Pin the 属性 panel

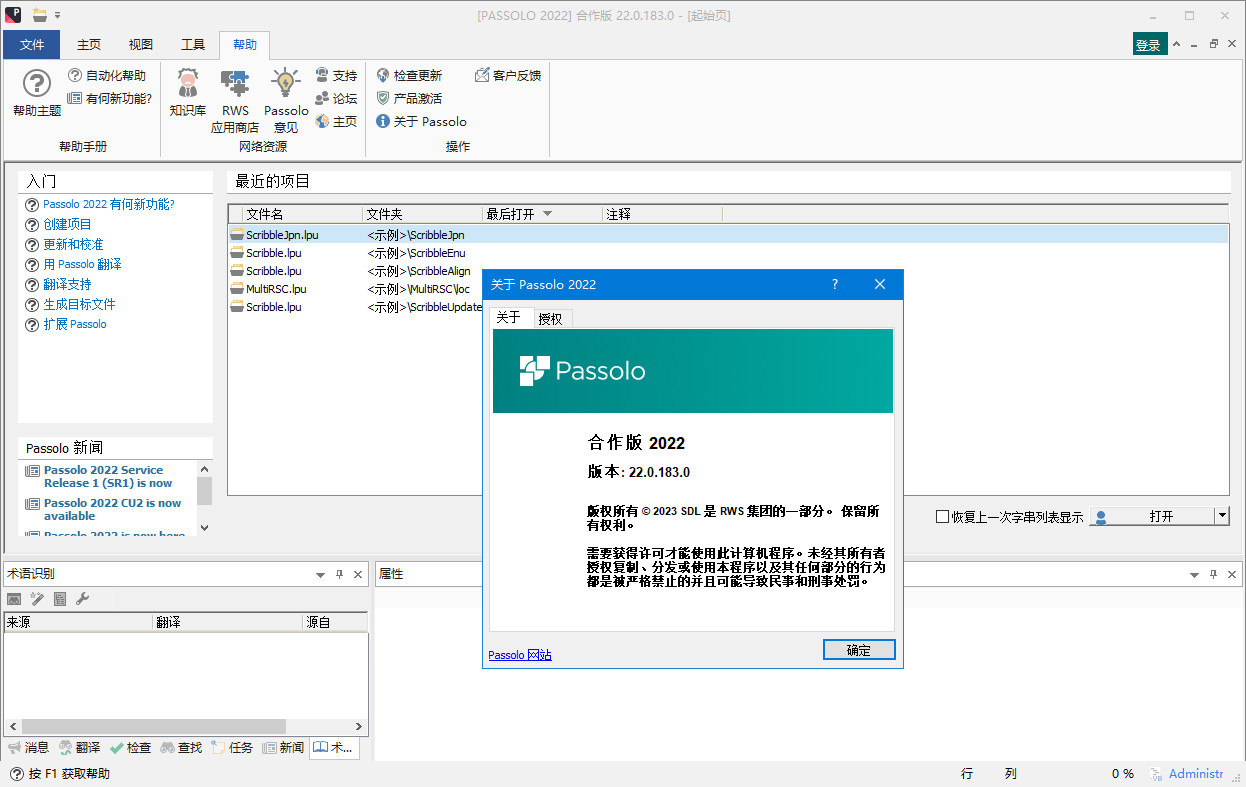(x=1212, y=574)
